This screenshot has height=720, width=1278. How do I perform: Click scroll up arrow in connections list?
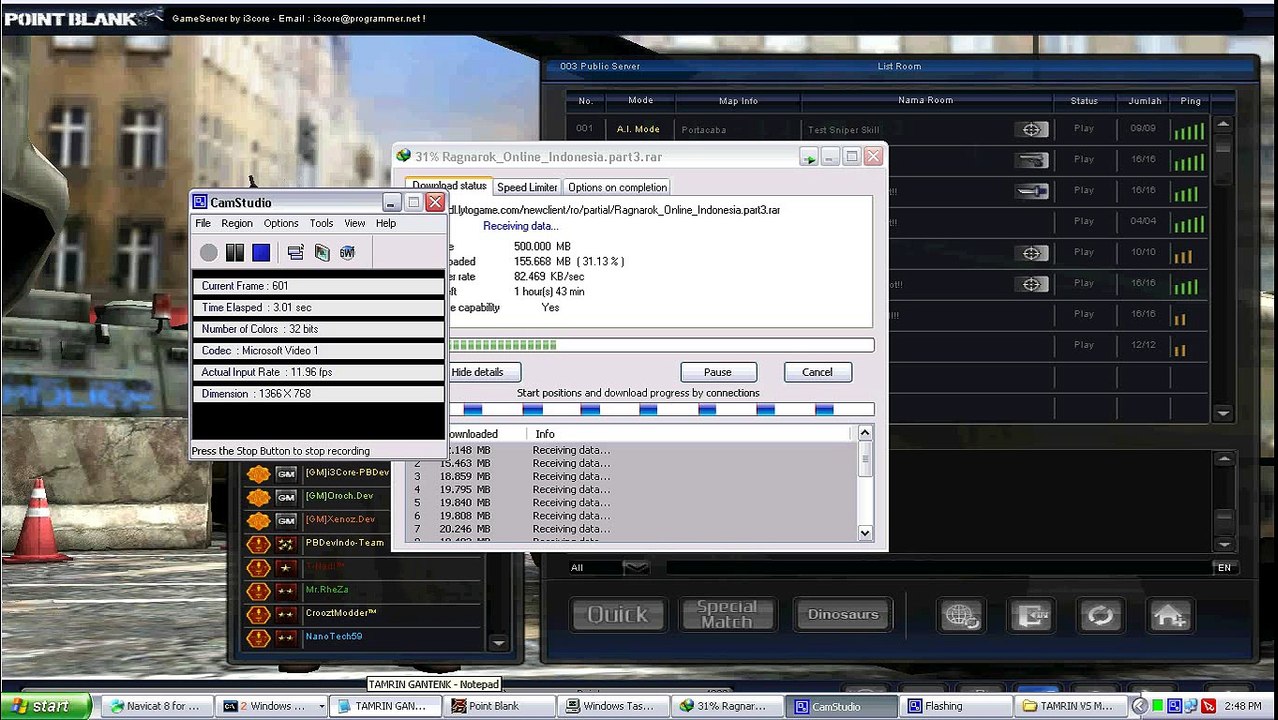(866, 433)
